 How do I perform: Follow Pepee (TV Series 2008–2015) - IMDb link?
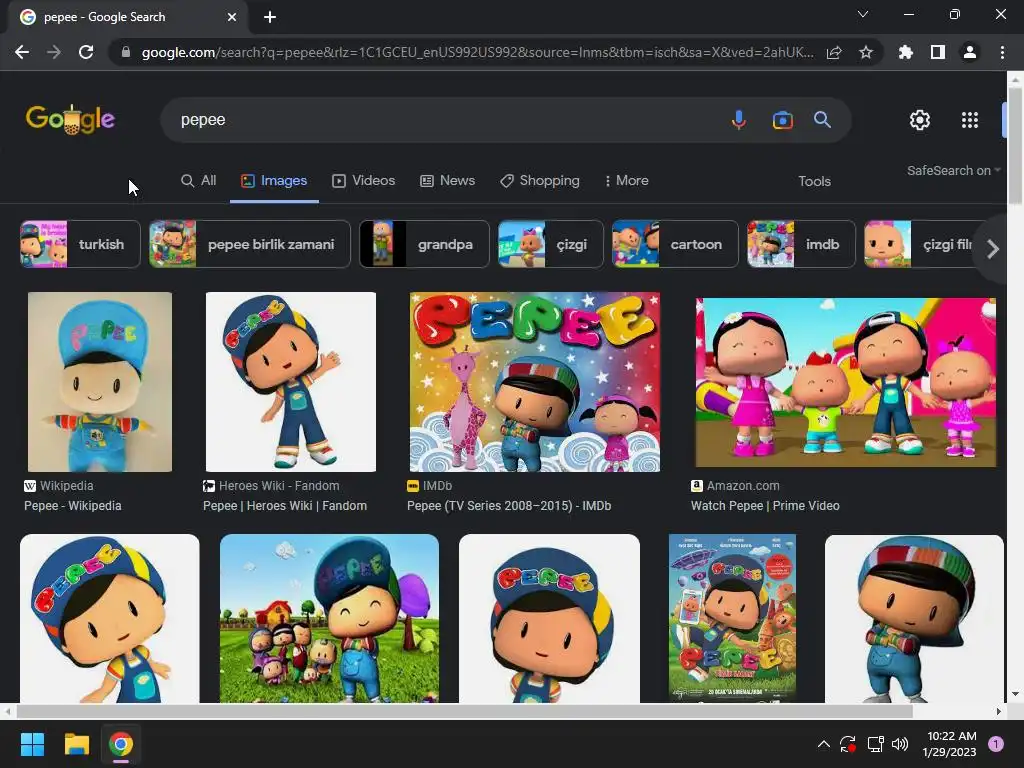509,506
